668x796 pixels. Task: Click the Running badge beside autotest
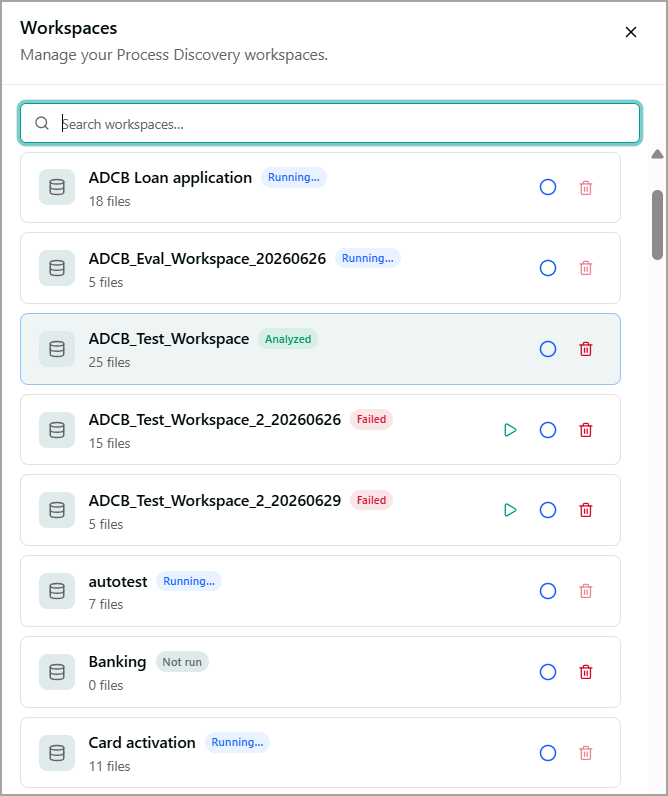(x=189, y=581)
